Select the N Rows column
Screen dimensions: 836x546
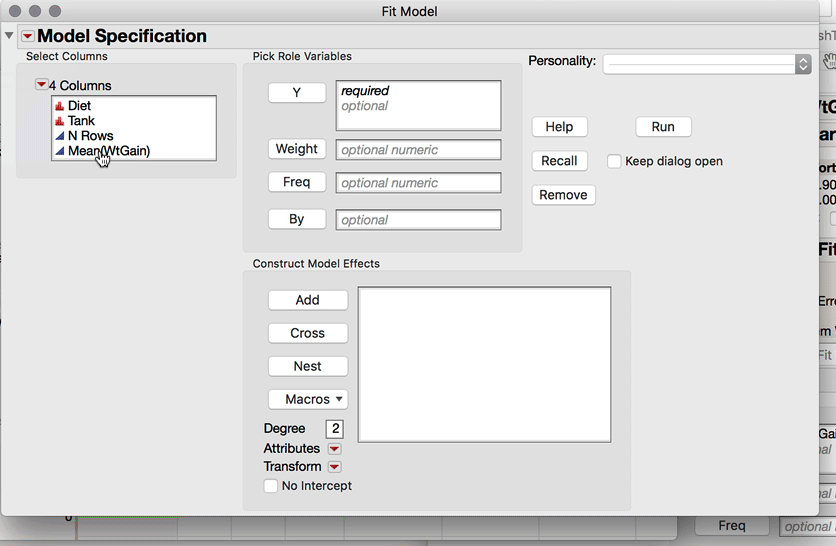click(91, 135)
